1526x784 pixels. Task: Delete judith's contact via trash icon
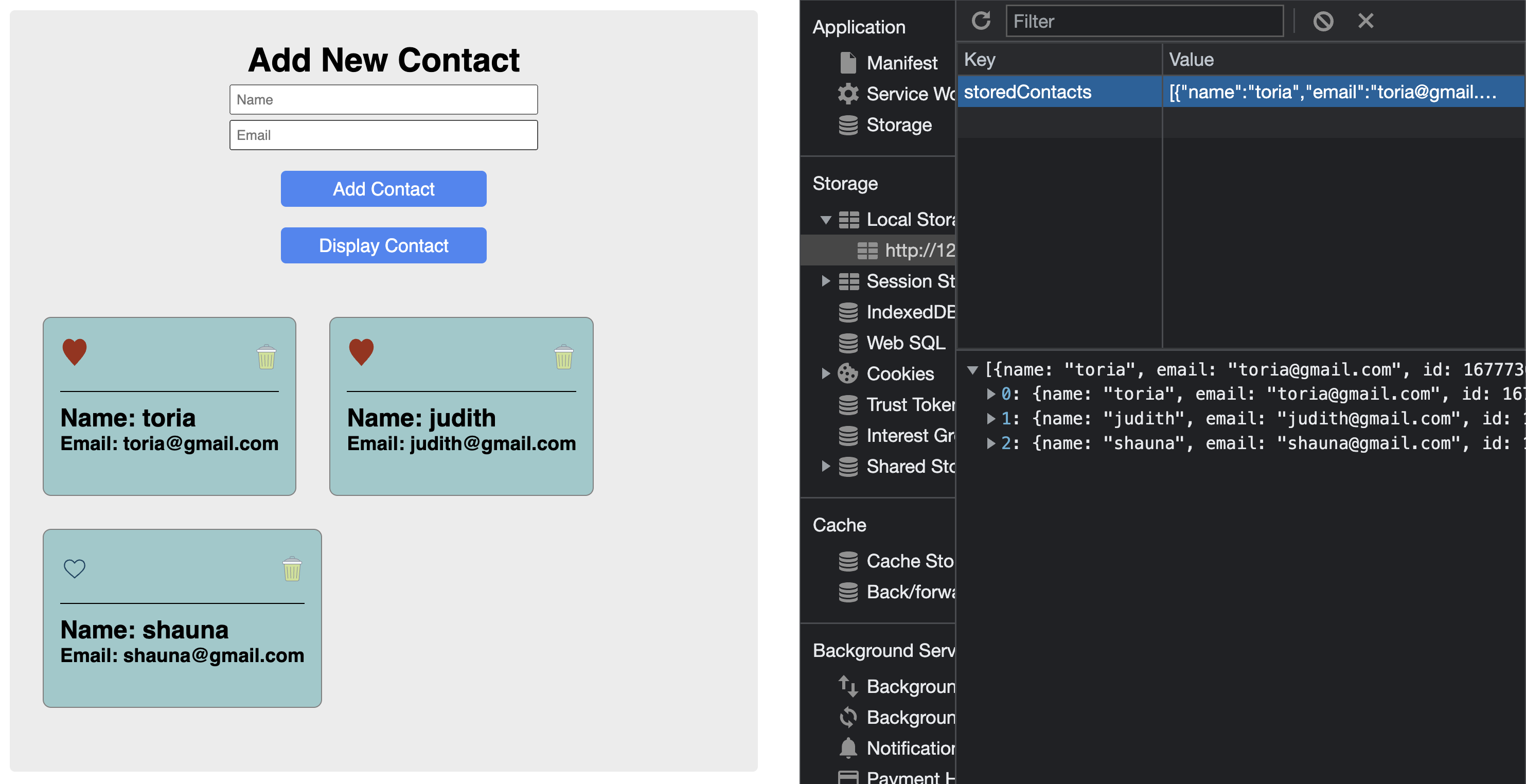563,356
